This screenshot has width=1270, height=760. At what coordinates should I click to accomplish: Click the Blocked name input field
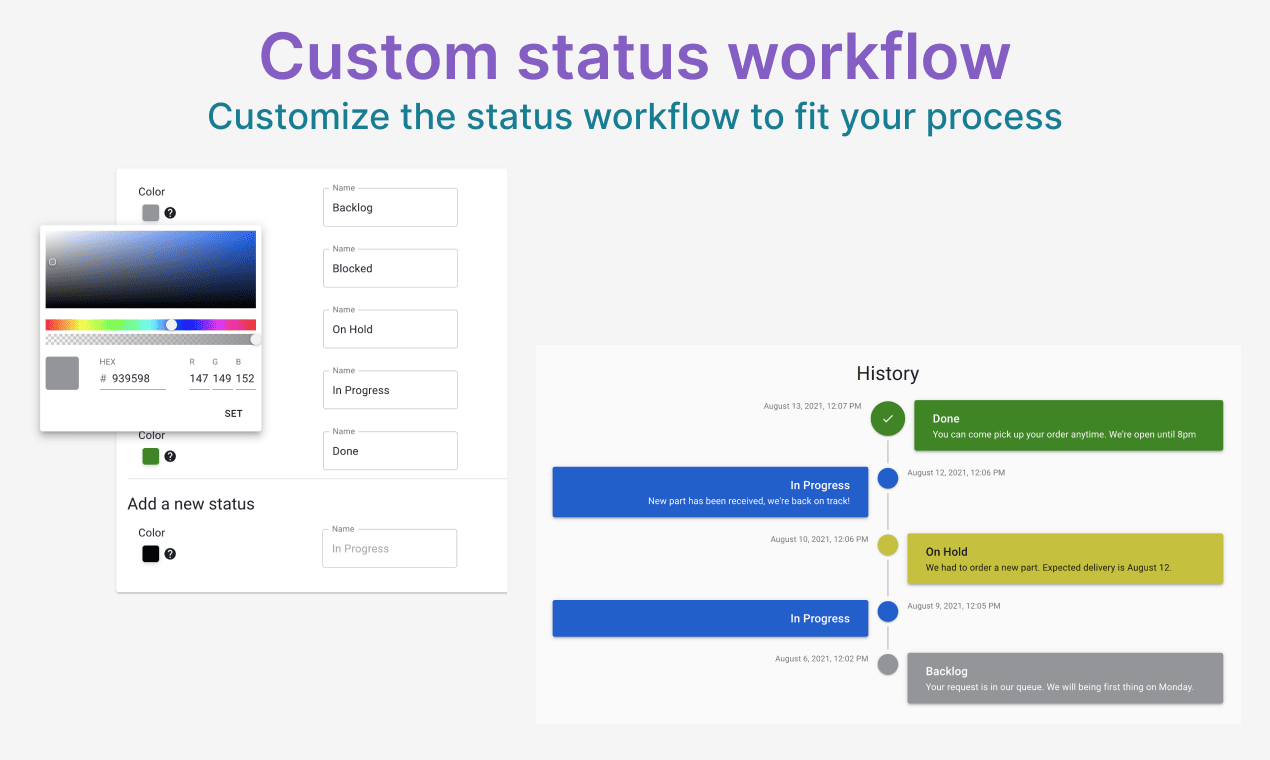click(x=390, y=268)
